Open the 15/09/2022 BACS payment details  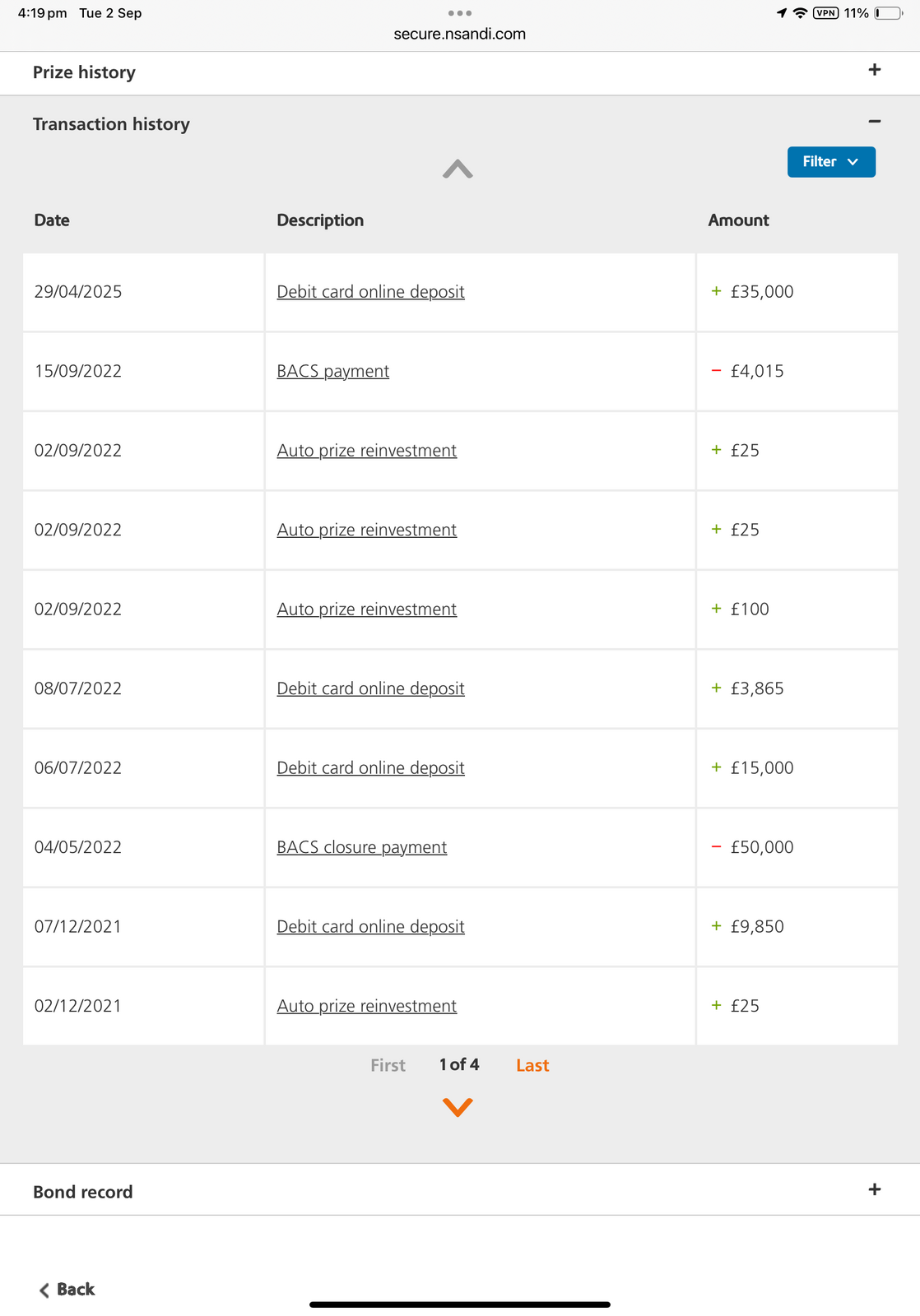(x=332, y=372)
